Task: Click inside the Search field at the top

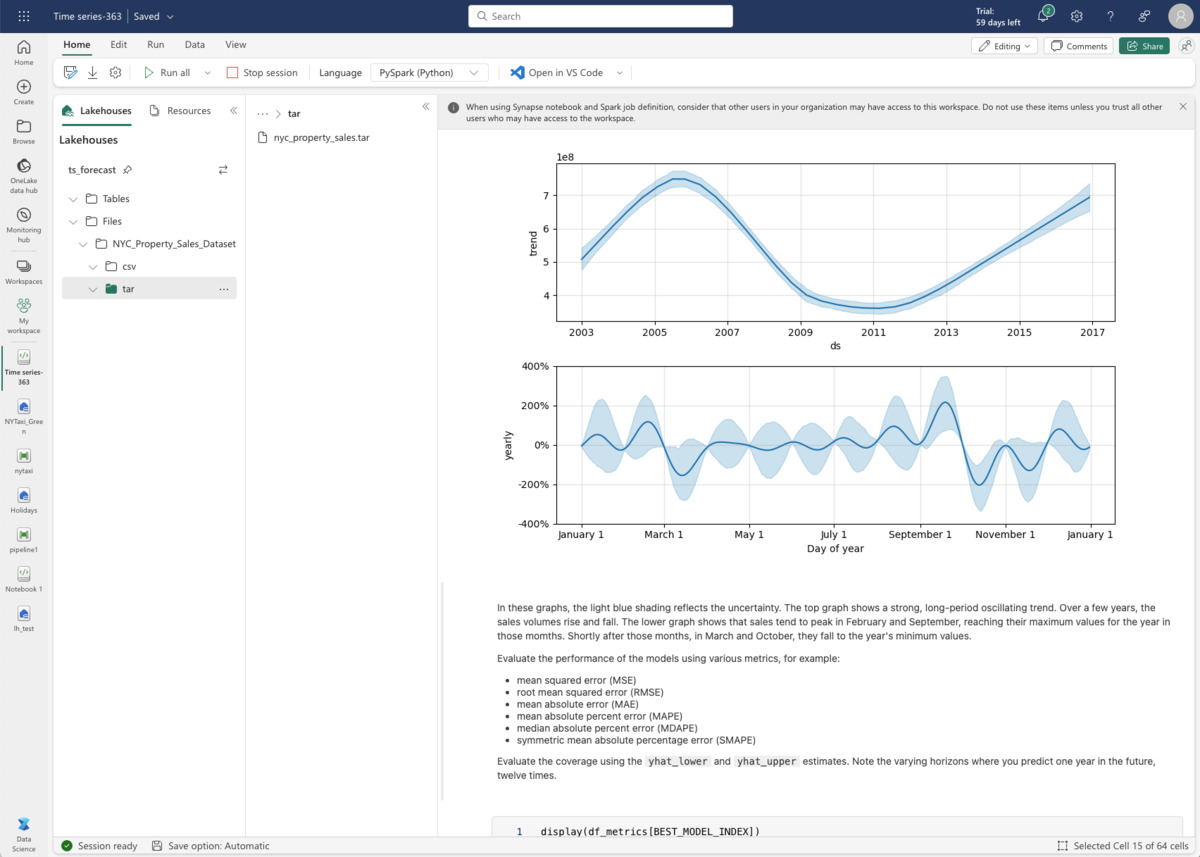Action: 599,15
